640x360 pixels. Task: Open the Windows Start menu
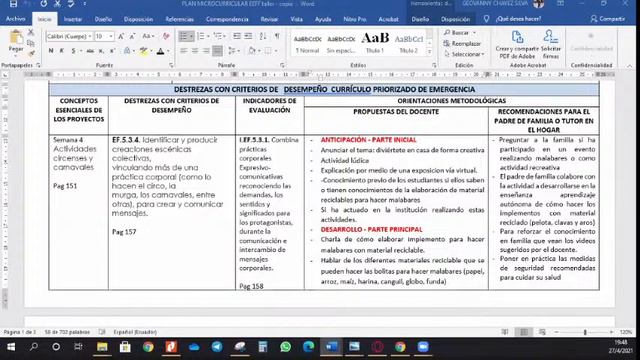point(11,347)
